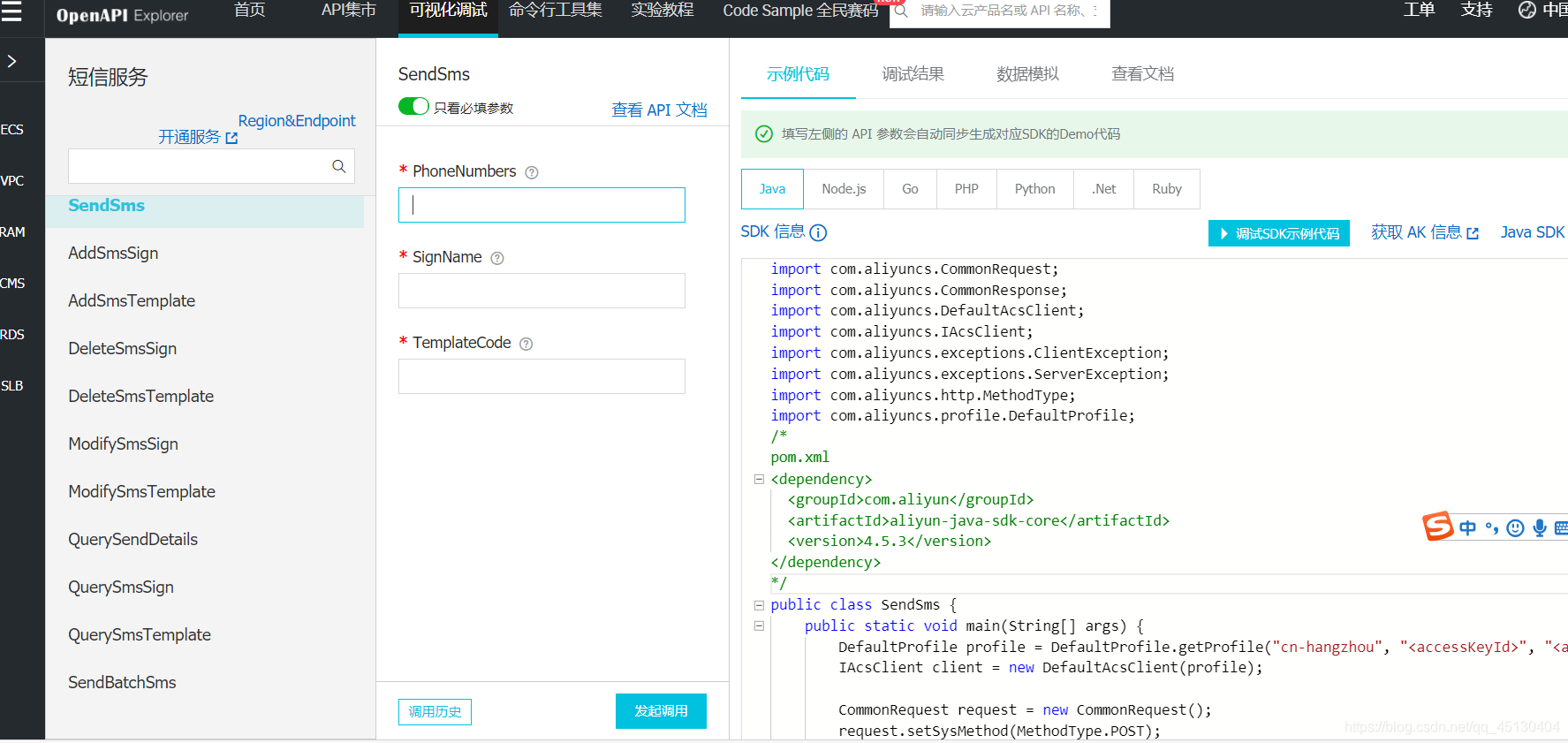
Task: Go to 首页 in top navigation
Action: tap(250, 11)
